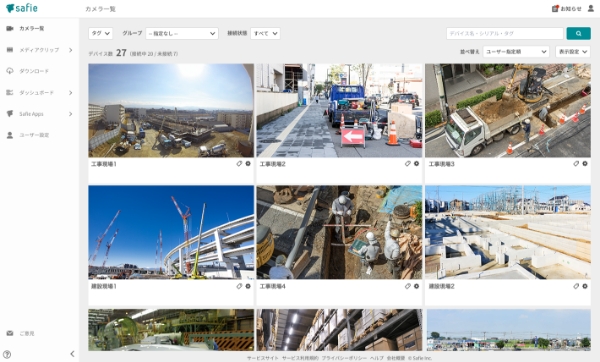Click the settings gear for 建設現場1
This screenshot has height=362, width=600.
(x=248, y=286)
